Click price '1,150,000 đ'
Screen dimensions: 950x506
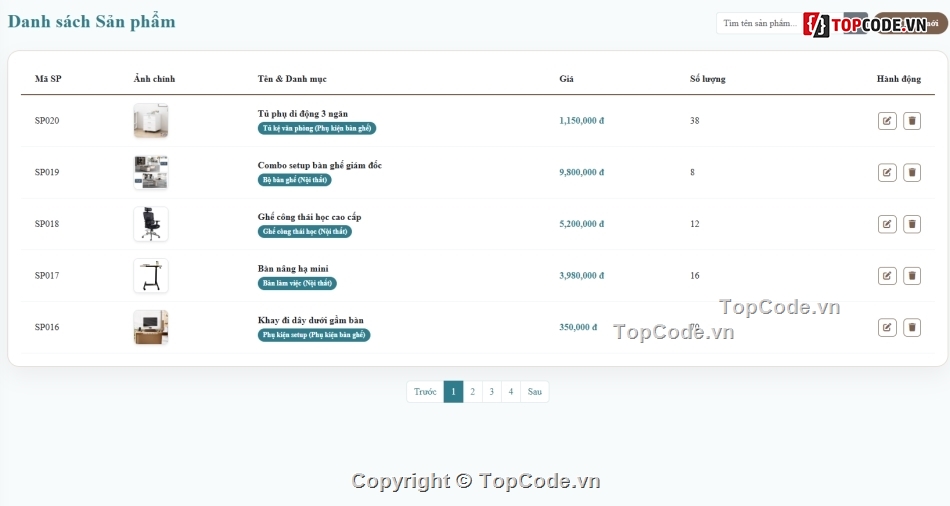click(582, 121)
